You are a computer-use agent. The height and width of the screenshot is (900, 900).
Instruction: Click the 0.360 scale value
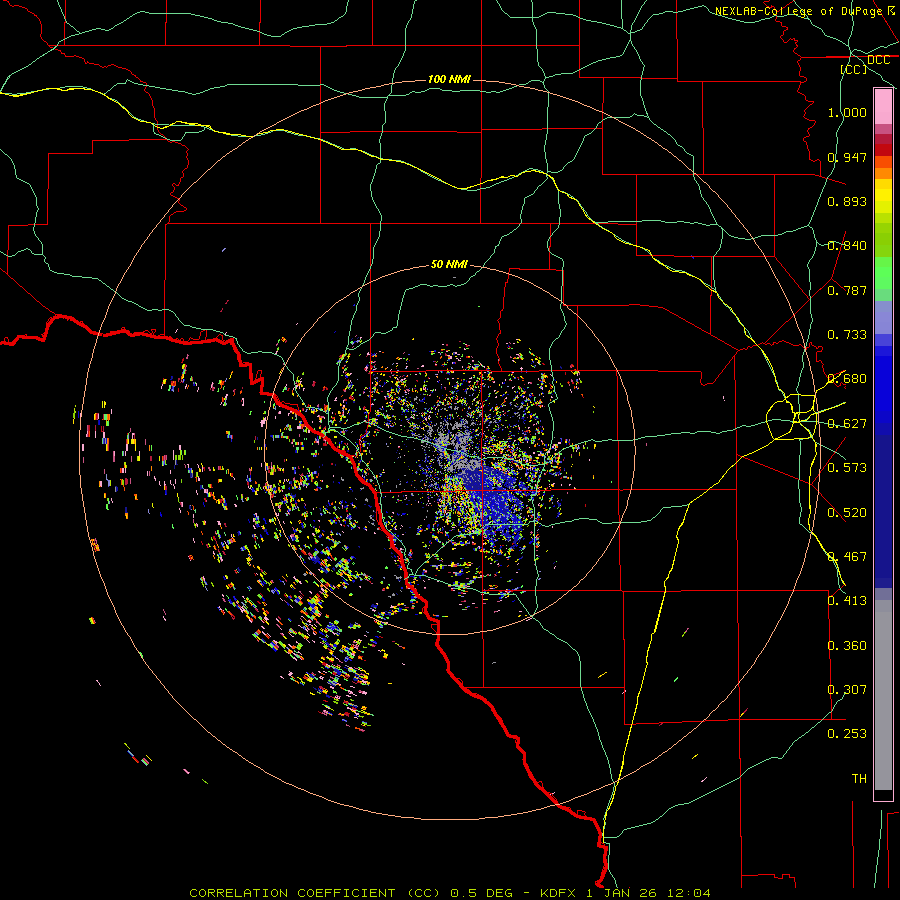847,646
